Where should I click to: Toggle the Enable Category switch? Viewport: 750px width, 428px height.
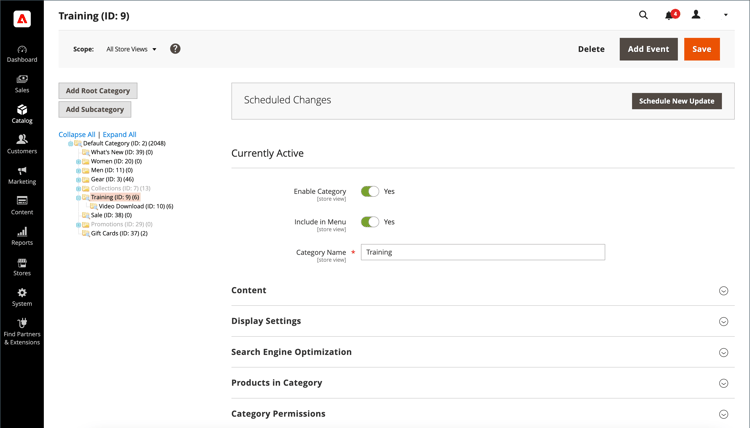point(370,191)
